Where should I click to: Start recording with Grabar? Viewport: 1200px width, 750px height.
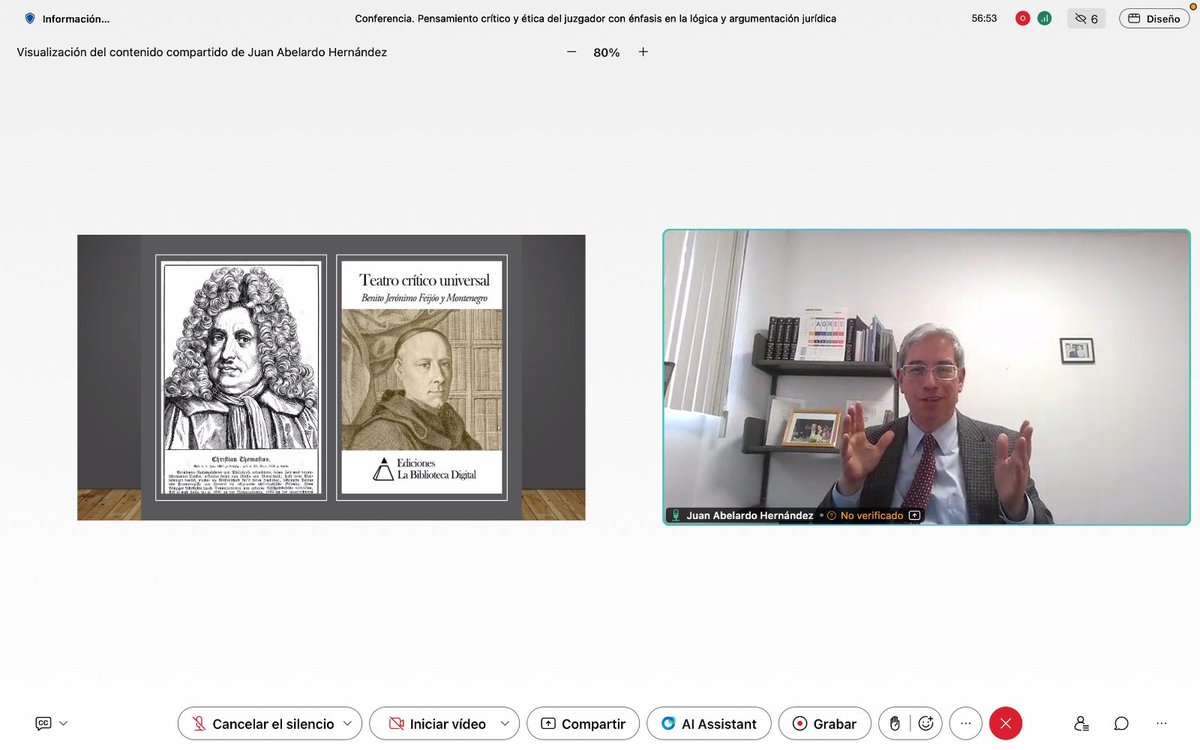coord(825,723)
